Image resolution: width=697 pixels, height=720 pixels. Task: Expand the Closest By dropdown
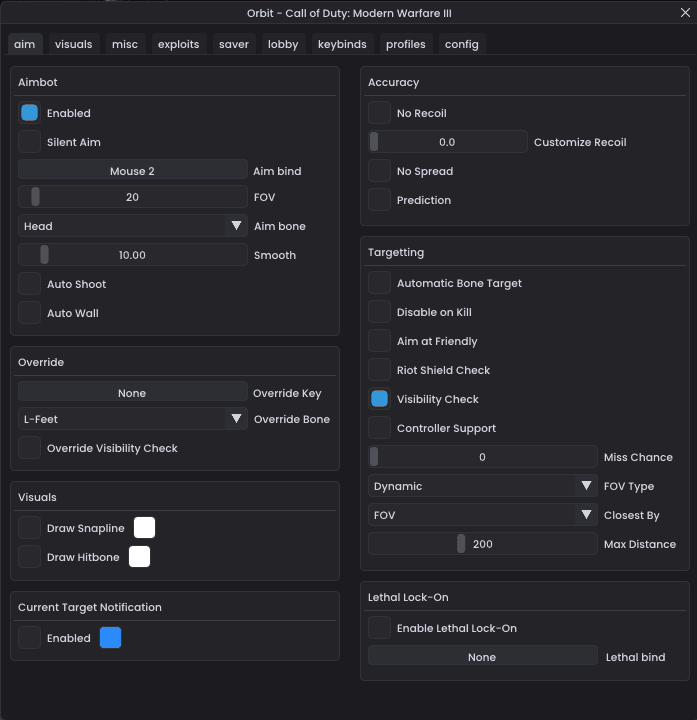[483, 515]
